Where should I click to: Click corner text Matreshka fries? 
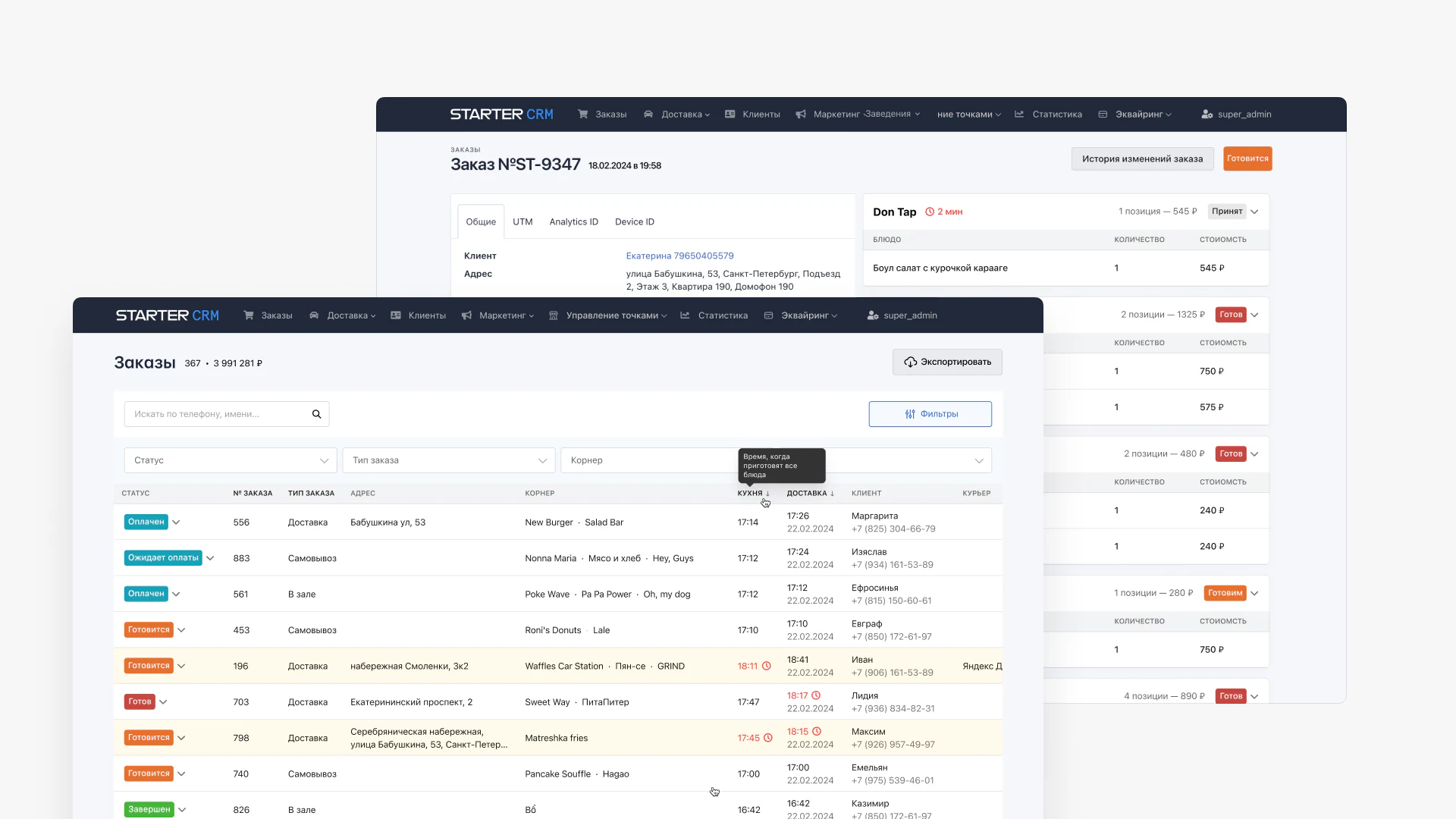pos(556,739)
